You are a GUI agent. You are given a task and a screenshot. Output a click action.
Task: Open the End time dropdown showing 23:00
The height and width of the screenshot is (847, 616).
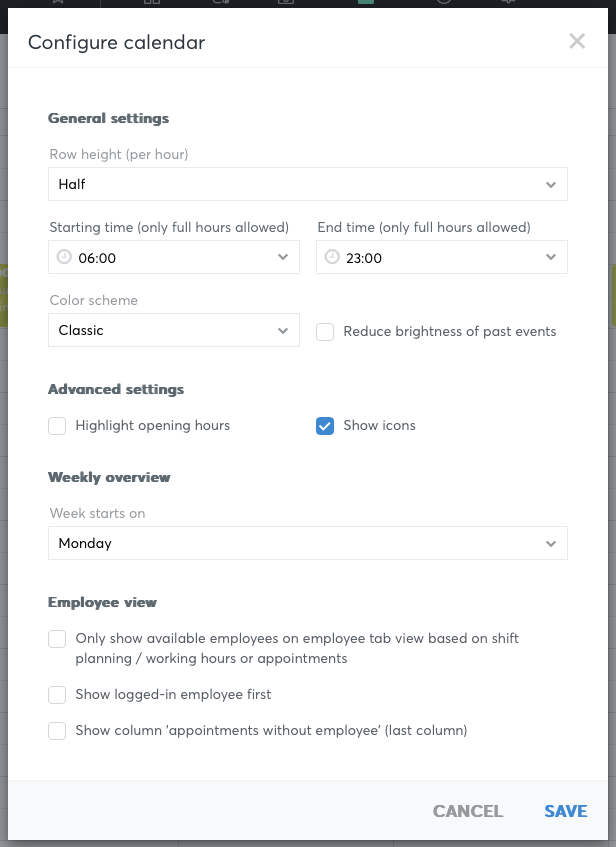point(442,257)
